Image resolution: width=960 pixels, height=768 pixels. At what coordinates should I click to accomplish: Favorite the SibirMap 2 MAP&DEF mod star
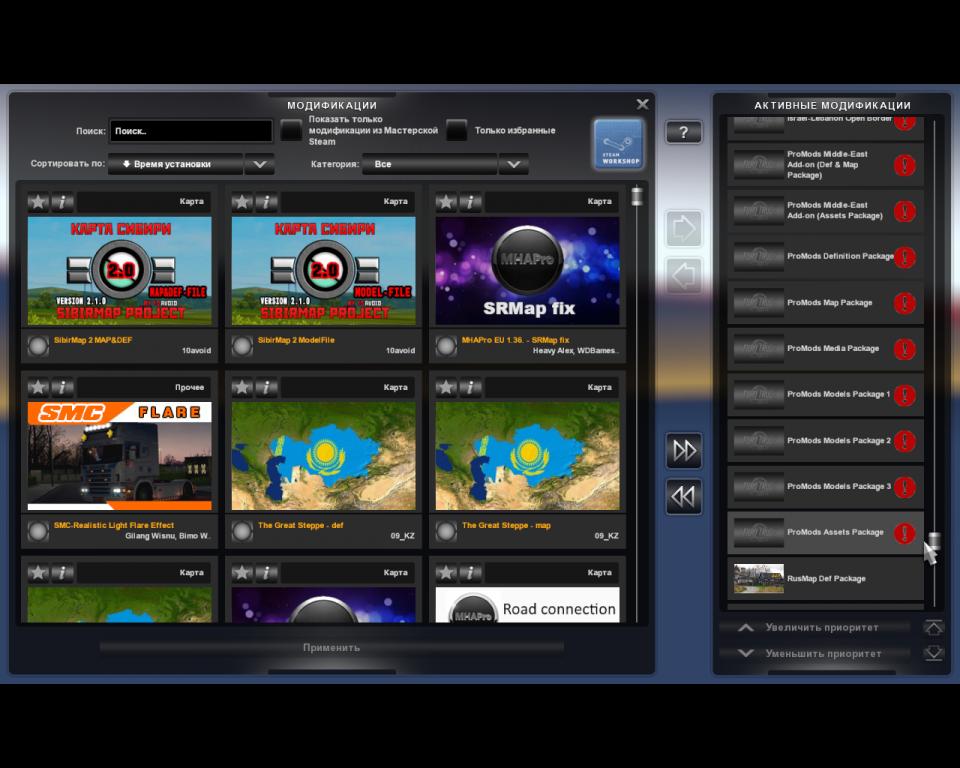pyautogui.click(x=38, y=201)
